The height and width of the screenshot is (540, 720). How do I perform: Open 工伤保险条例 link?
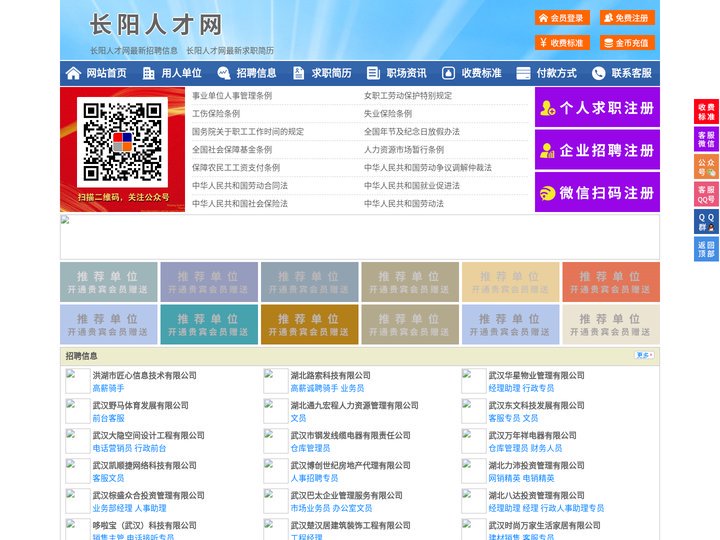pyautogui.click(x=216, y=113)
